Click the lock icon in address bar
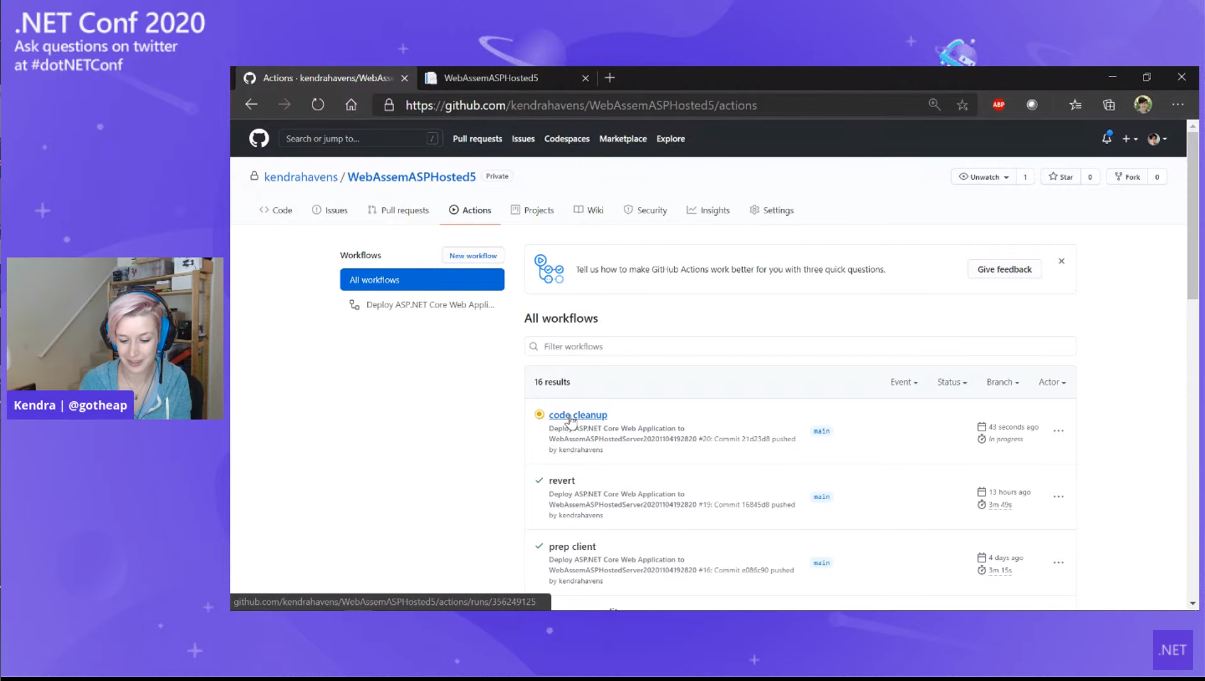The width and height of the screenshot is (1205, 681). pyautogui.click(x=389, y=104)
